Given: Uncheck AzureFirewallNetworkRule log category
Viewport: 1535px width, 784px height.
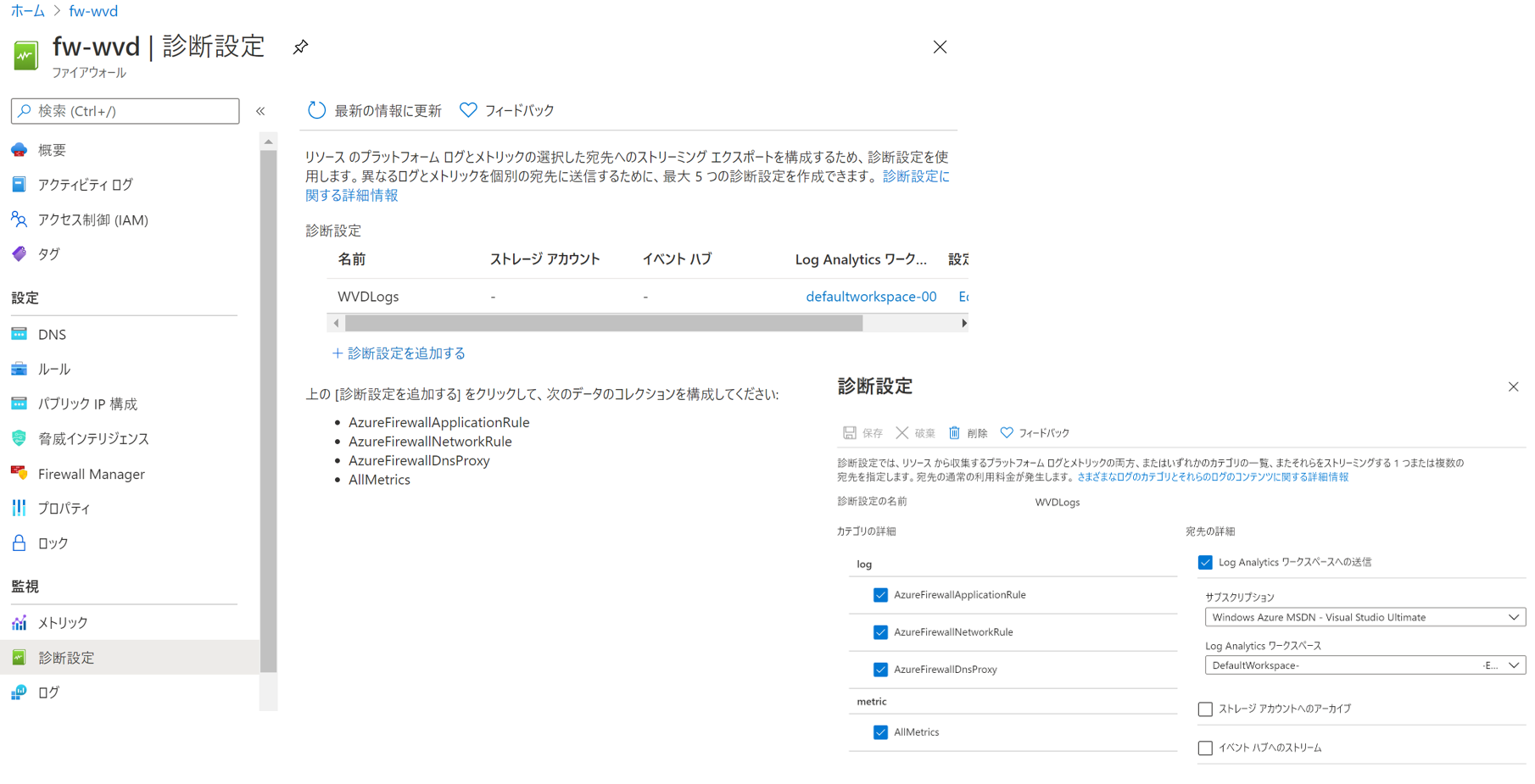Looking at the screenshot, I should click(880, 632).
